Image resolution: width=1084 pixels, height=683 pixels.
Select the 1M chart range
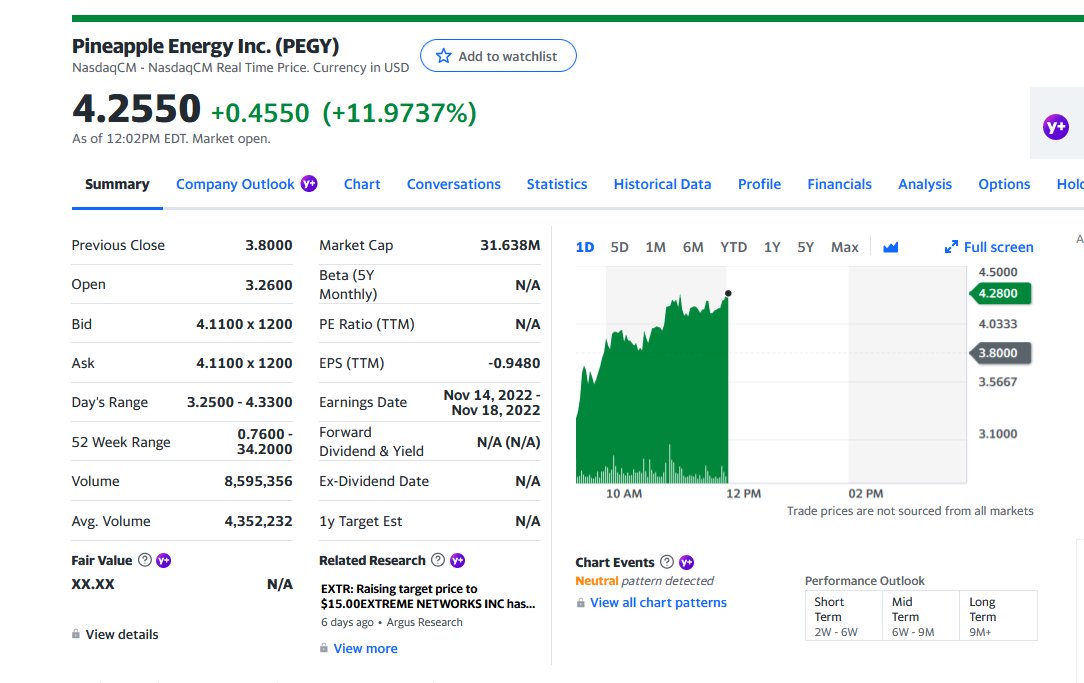click(x=655, y=247)
